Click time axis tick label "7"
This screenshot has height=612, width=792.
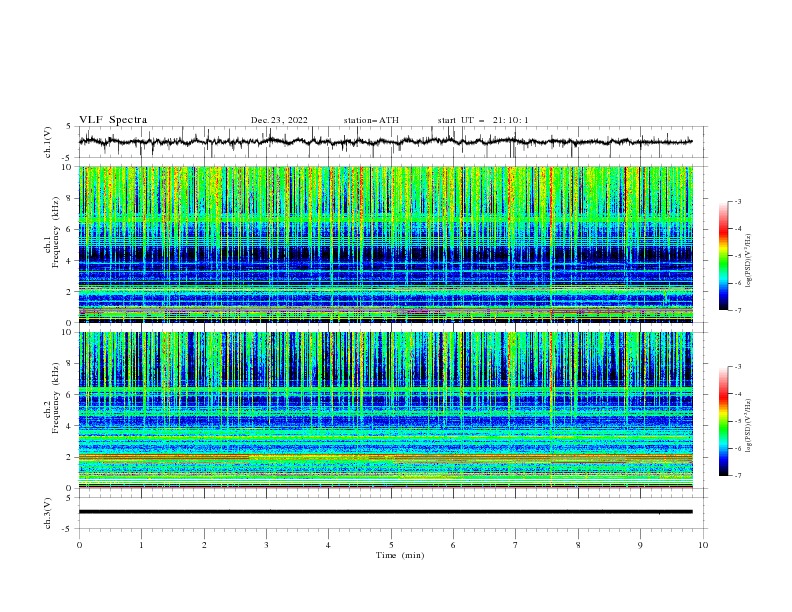pyautogui.click(x=515, y=545)
